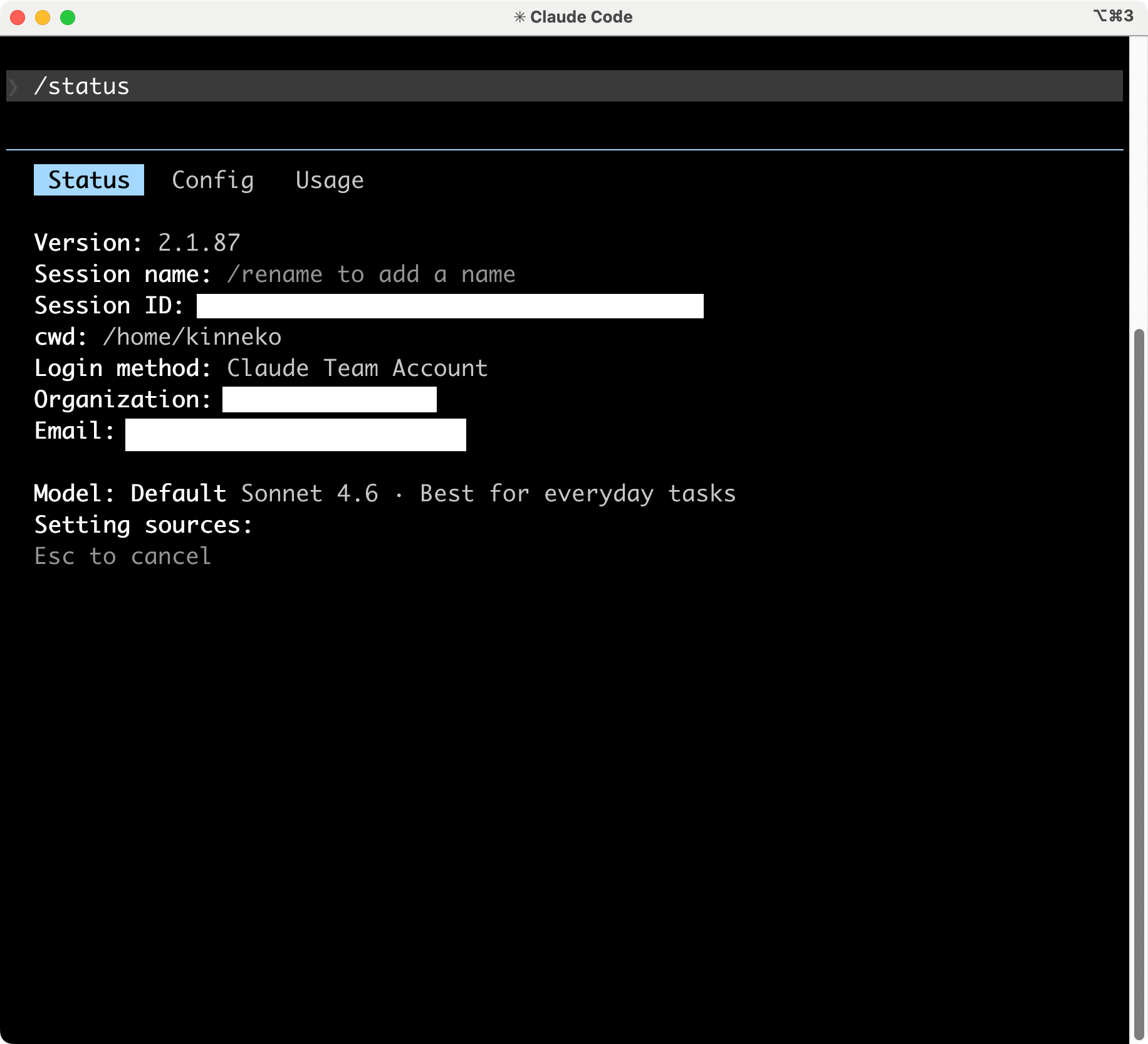Click the cwd path /home/kinneko
This screenshot has height=1044, width=1148.
tap(192, 337)
